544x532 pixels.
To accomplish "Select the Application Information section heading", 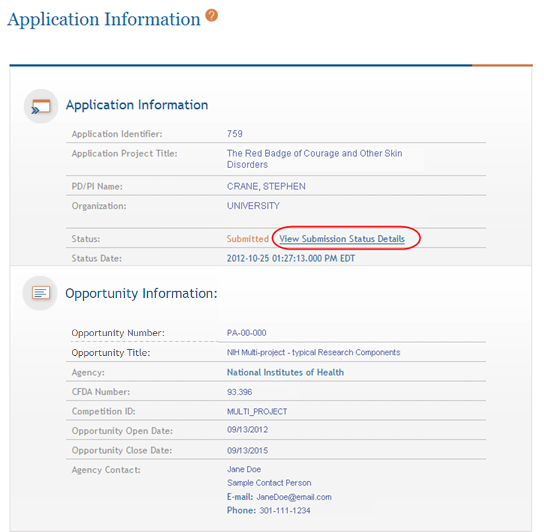I will (137, 105).
